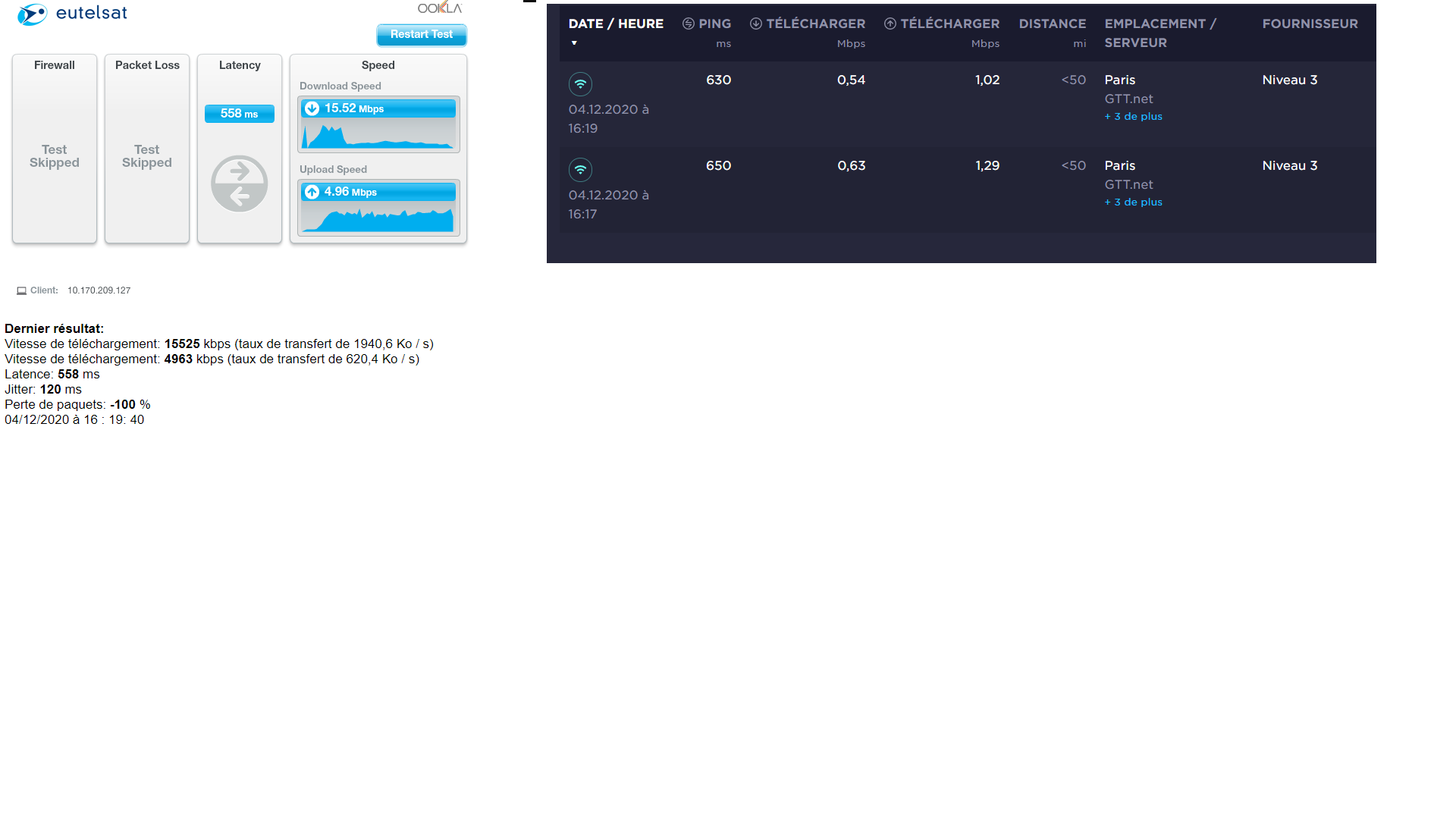Click the upload speed graph
Image resolution: width=1456 pixels, height=819 pixels.
[x=378, y=218]
